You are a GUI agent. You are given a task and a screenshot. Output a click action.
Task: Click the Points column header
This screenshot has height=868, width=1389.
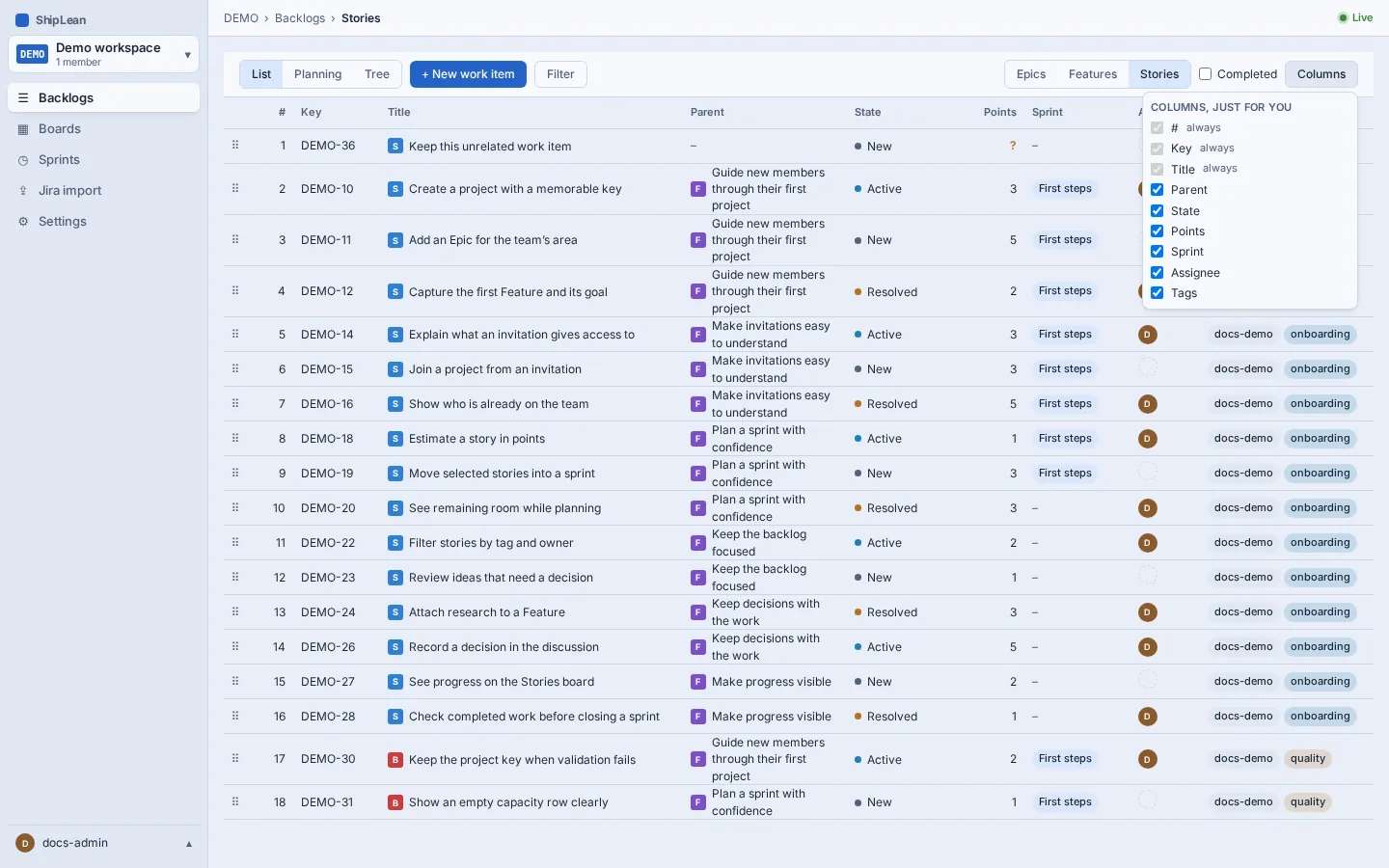point(999,113)
